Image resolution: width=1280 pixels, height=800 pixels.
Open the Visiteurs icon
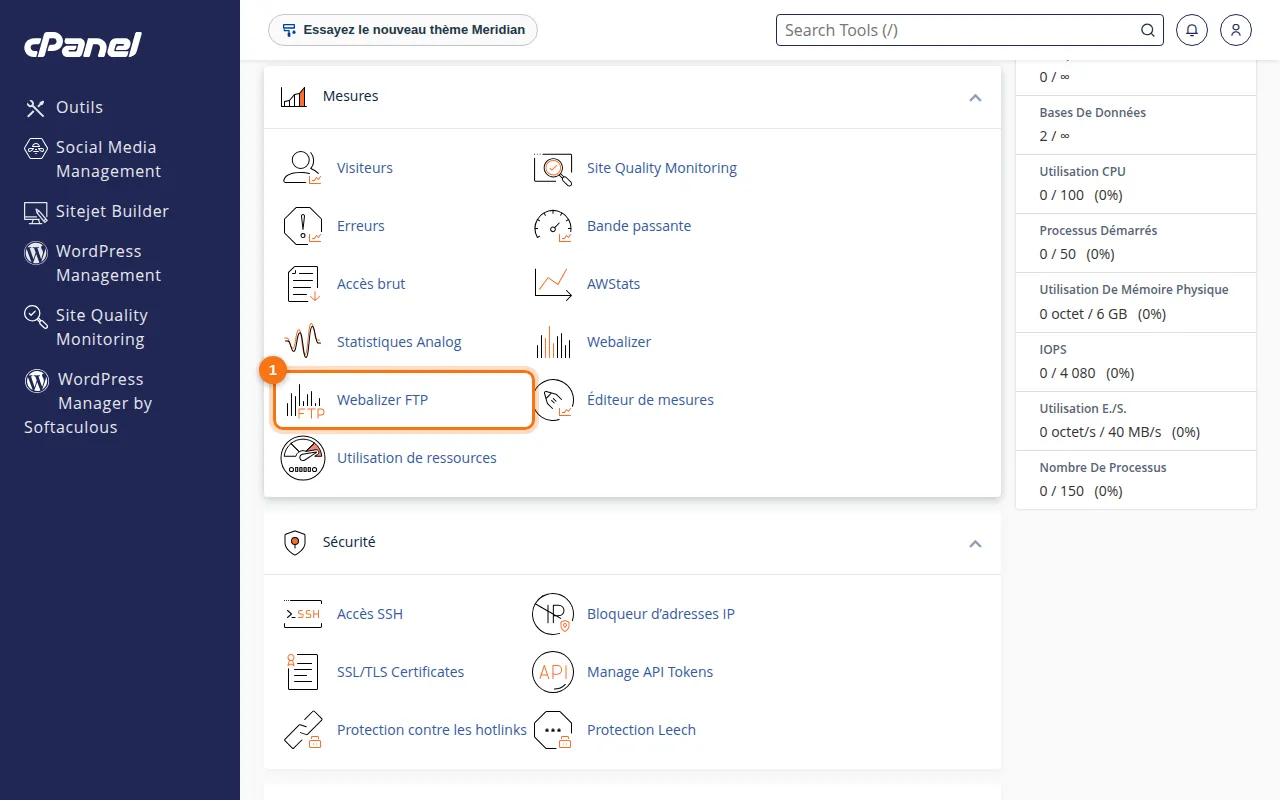pyautogui.click(x=303, y=168)
